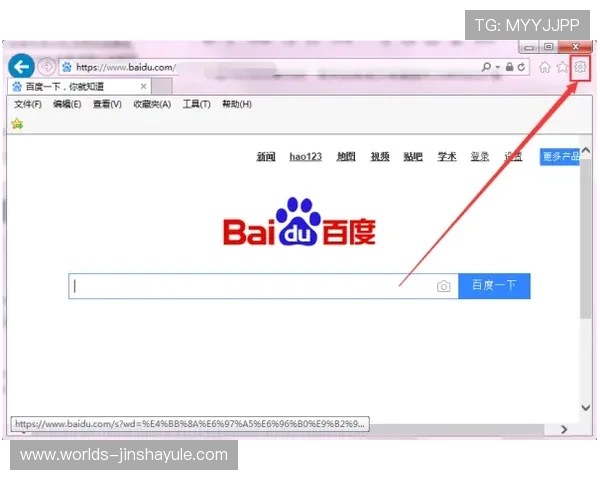Image resolution: width=600 pixels, height=480 pixels.
Task: Click the add-to-favorites bar star icon
Action: point(17,124)
